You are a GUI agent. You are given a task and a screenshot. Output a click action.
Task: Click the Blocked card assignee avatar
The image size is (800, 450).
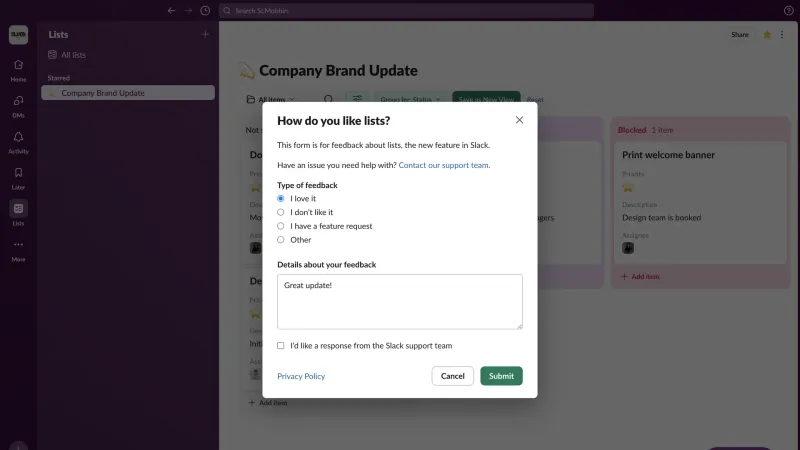(x=628, y=248)
